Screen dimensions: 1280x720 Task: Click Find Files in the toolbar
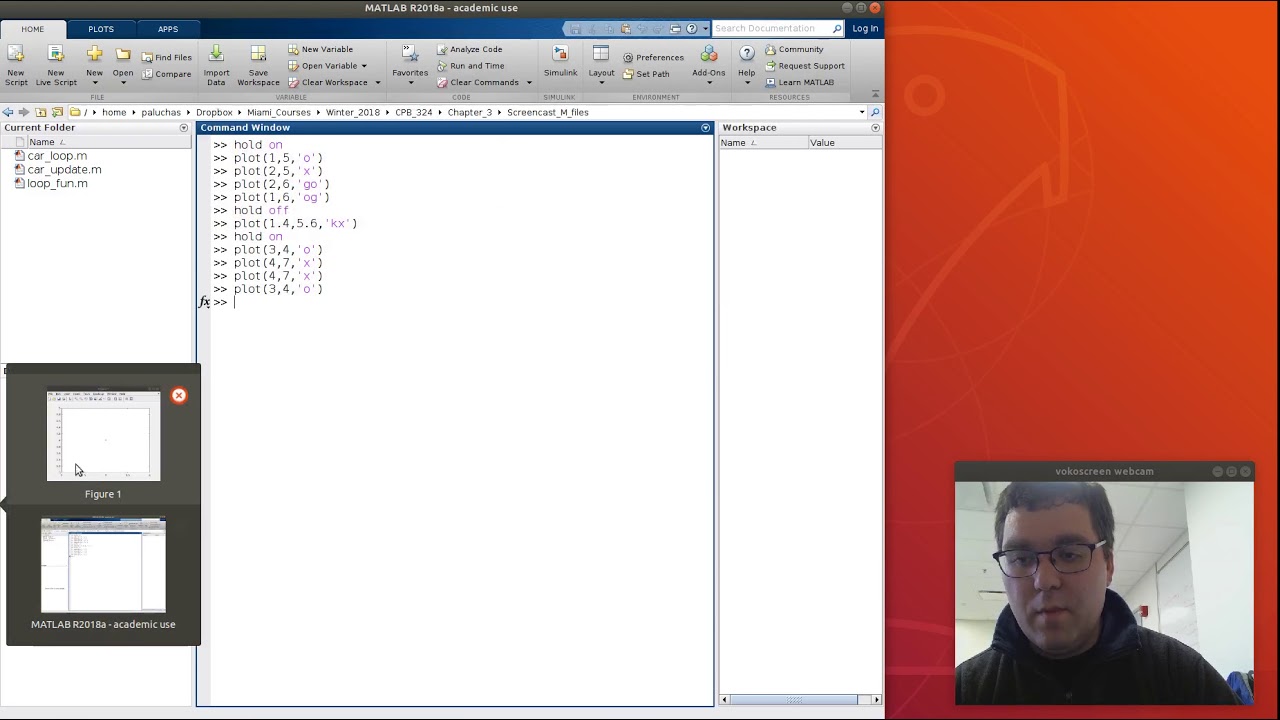point(166,57)
